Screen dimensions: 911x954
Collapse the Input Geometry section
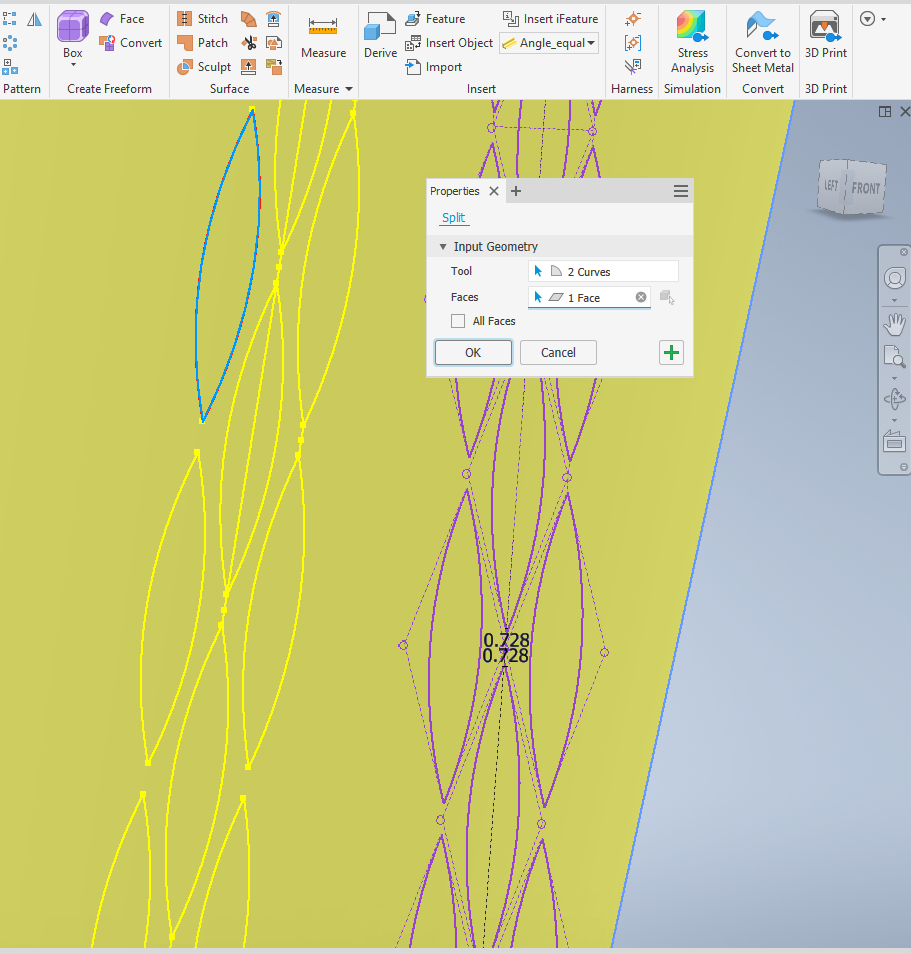(443, 246)
